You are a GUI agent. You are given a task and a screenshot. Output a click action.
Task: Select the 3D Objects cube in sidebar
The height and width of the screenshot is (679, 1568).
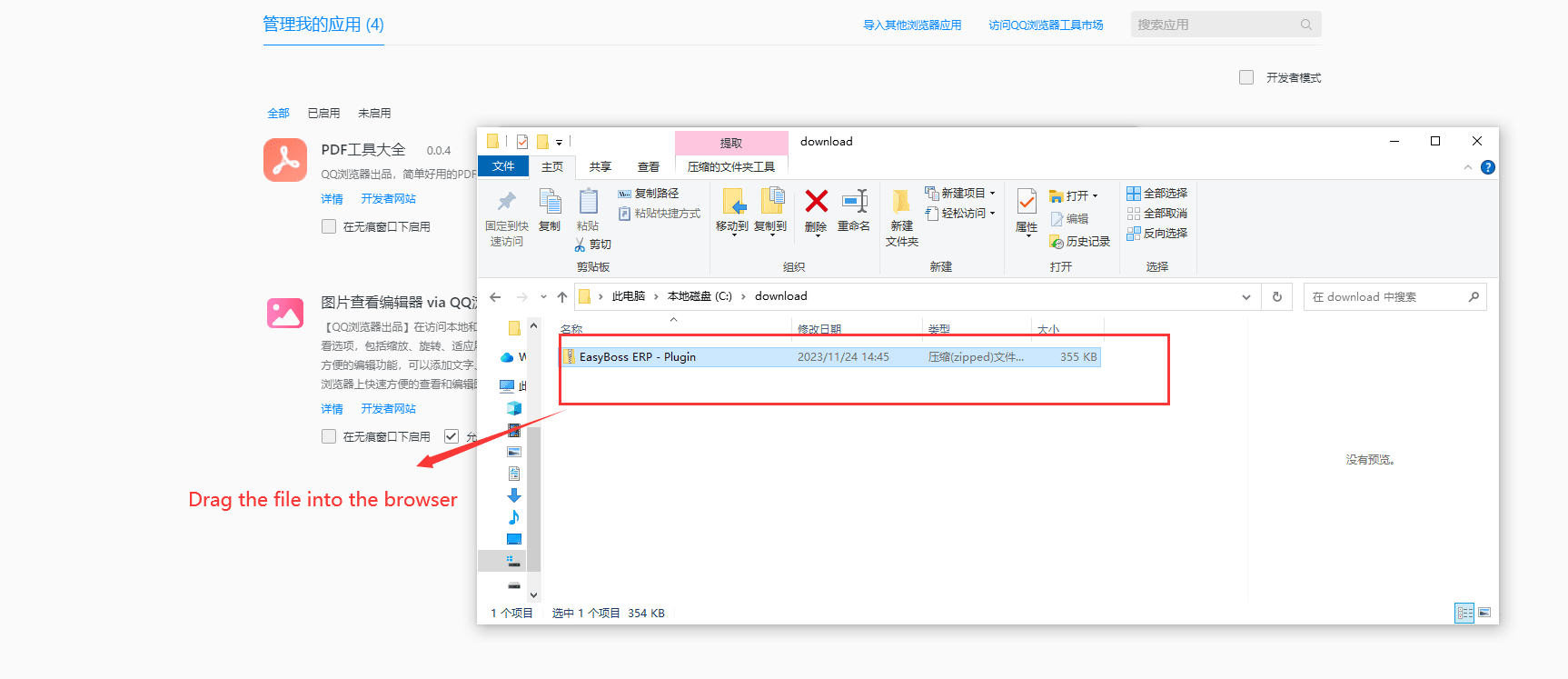click(x=514, y=408)
